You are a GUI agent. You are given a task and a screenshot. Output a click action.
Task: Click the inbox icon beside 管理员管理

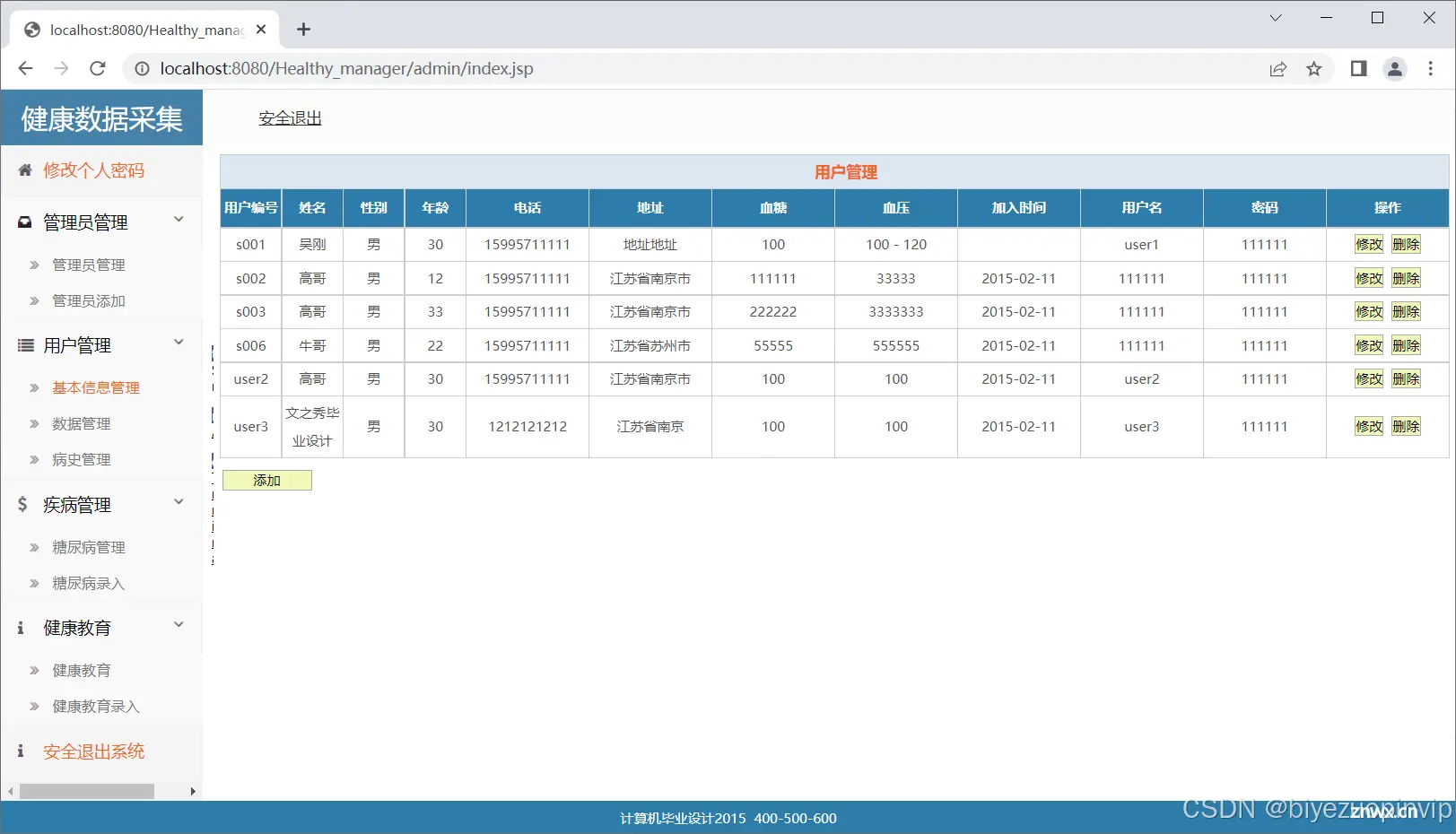point(25,222)
